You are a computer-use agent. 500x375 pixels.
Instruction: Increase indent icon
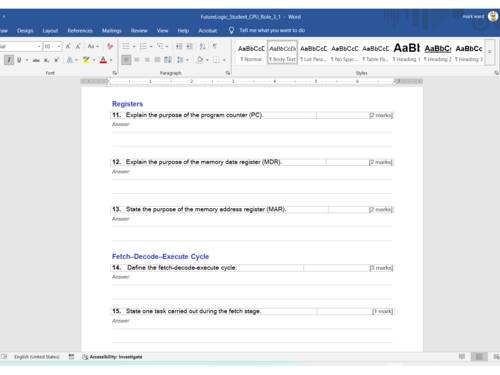pyautogui.click(x=189, y=46)
